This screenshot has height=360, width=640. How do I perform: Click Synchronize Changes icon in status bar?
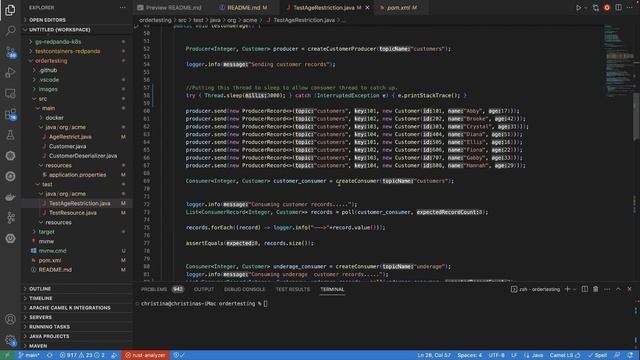pos(49,355)
